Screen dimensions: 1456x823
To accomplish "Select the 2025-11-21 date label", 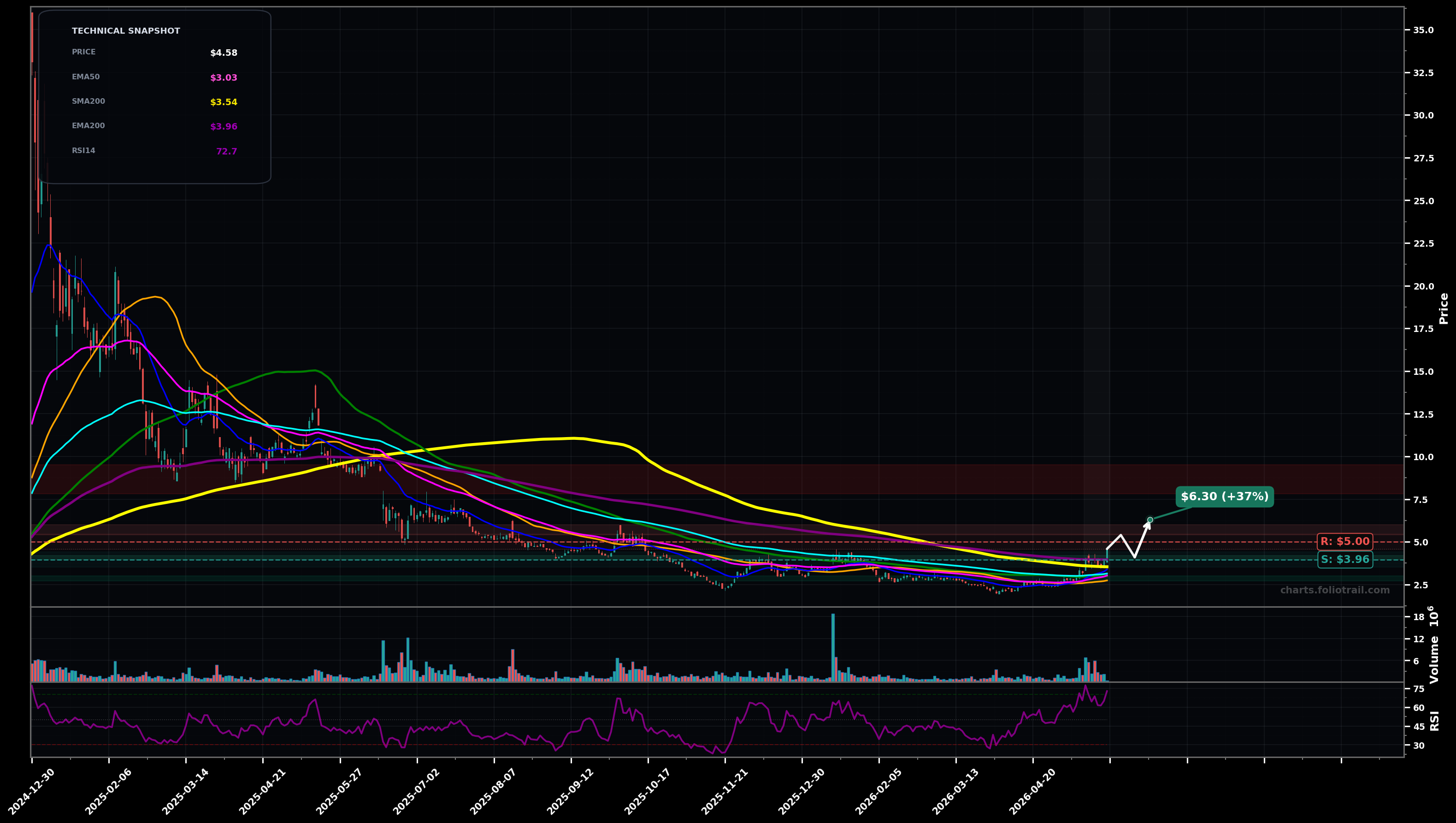I will click(725, 791).
